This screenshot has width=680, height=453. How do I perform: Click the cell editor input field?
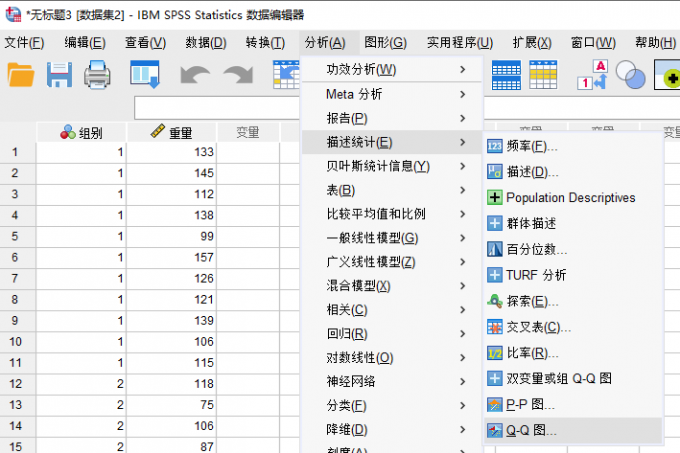click(x=217, y=108)
